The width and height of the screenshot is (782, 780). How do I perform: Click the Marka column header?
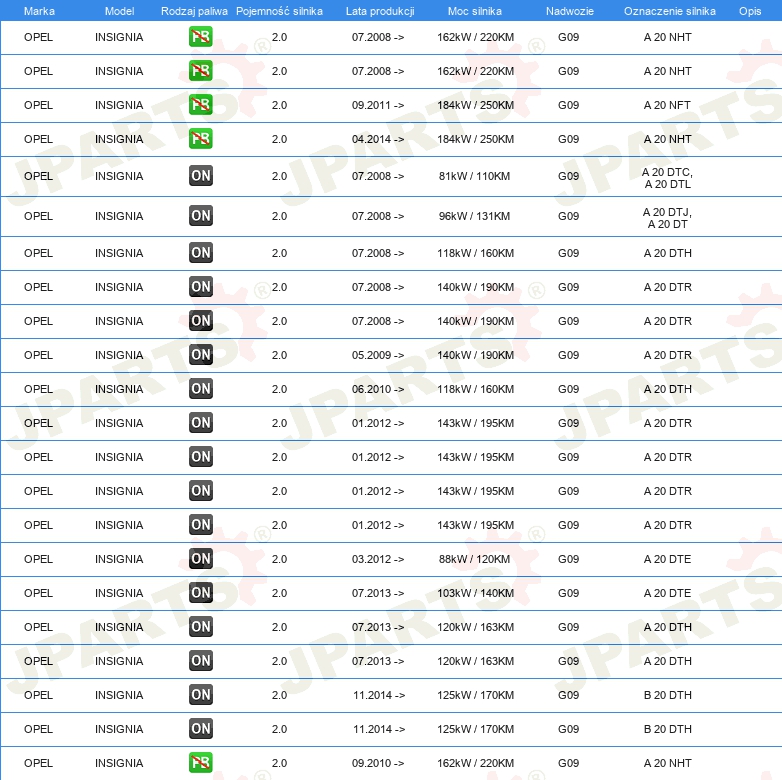pyautogui.click(x=39, y=10)
